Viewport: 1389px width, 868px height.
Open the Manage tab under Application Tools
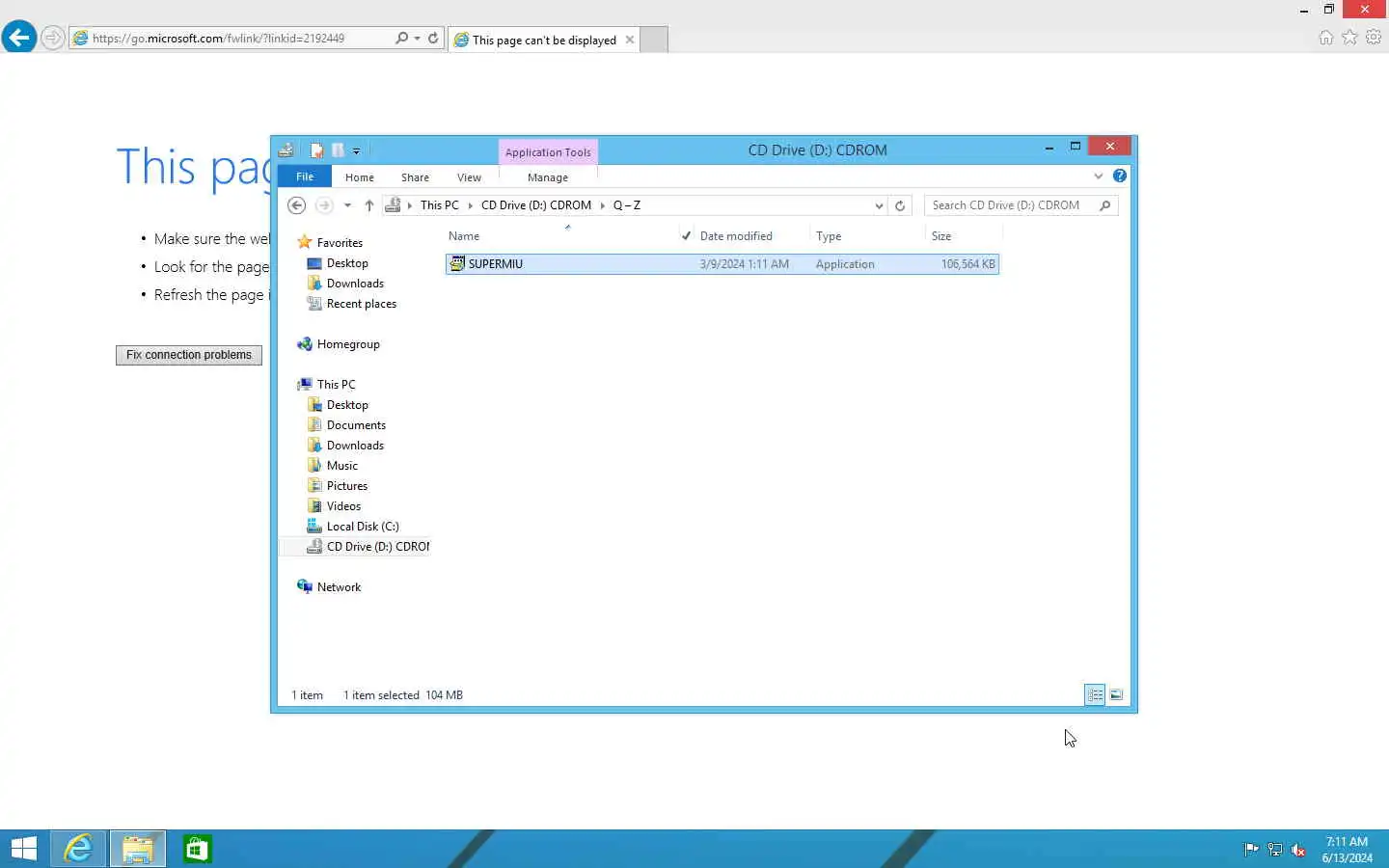[548, 177]
